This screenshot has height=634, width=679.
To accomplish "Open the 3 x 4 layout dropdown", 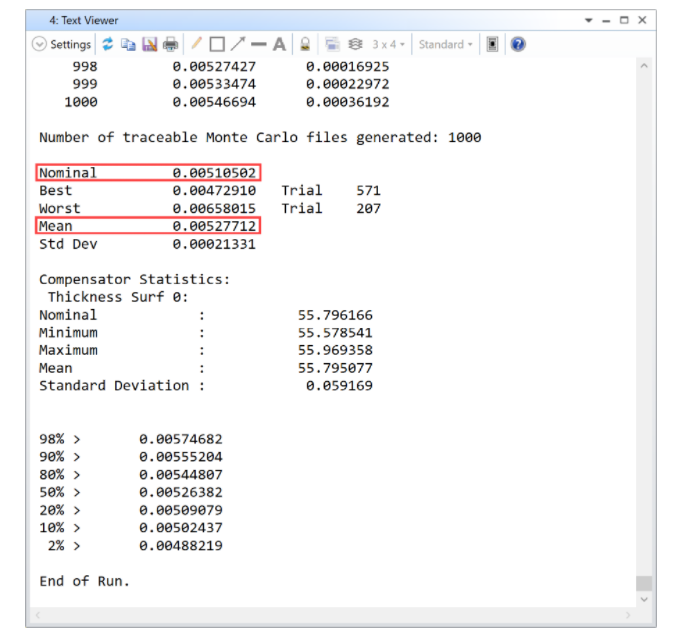I will 388,45.
